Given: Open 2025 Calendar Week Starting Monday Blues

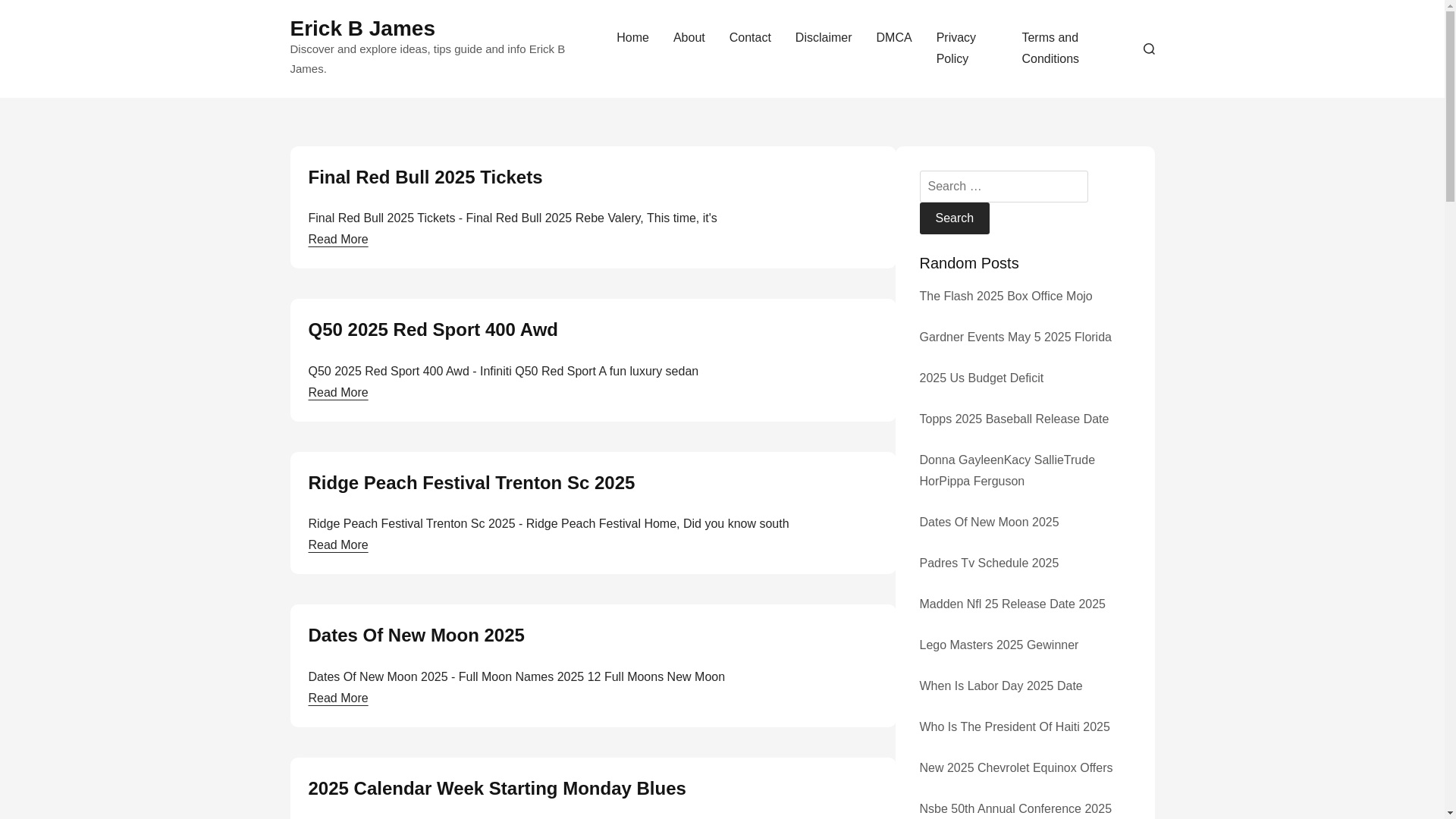Looking at the screenshot, I should click(497, 789).
